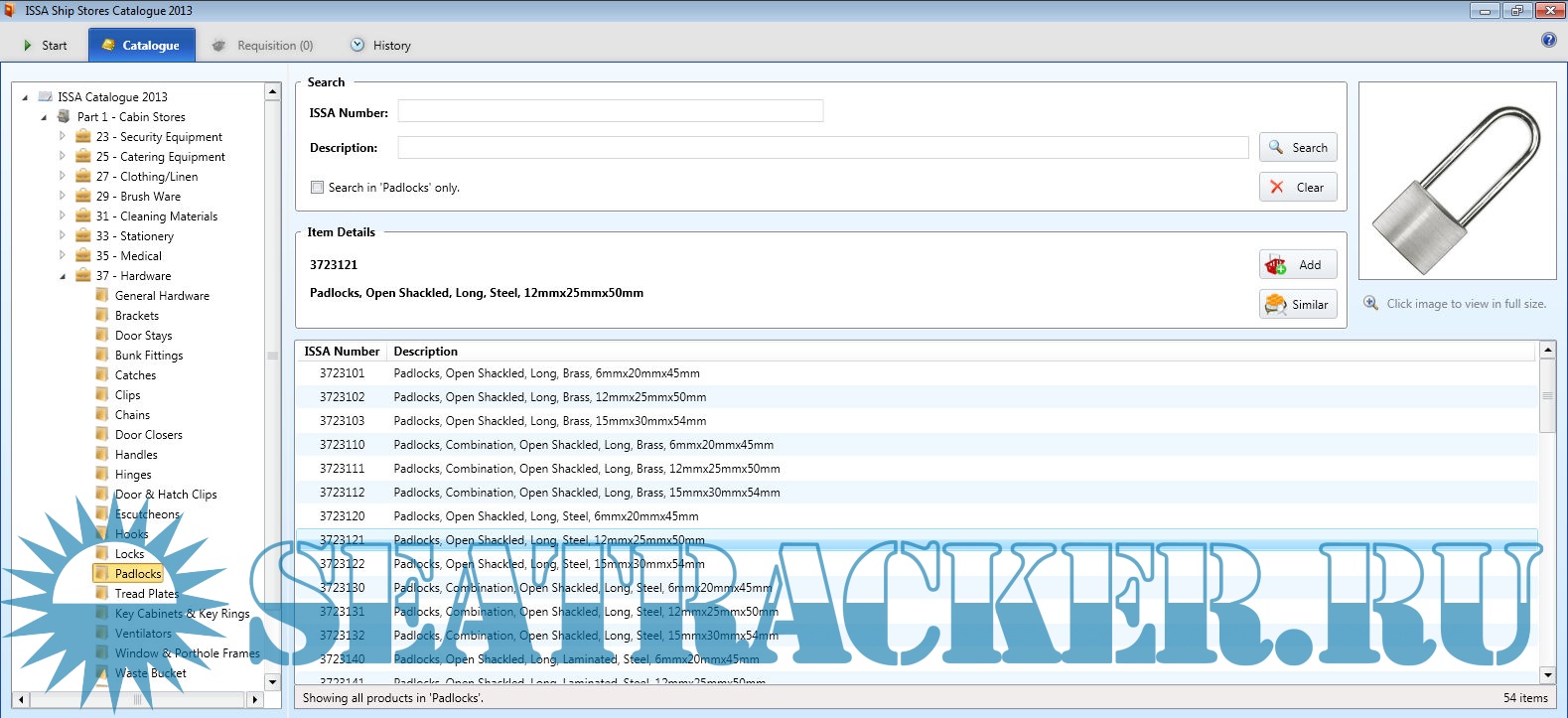Click the Brackets folder icon in tree
The image size is (1568, 718).
pos(101,315)
